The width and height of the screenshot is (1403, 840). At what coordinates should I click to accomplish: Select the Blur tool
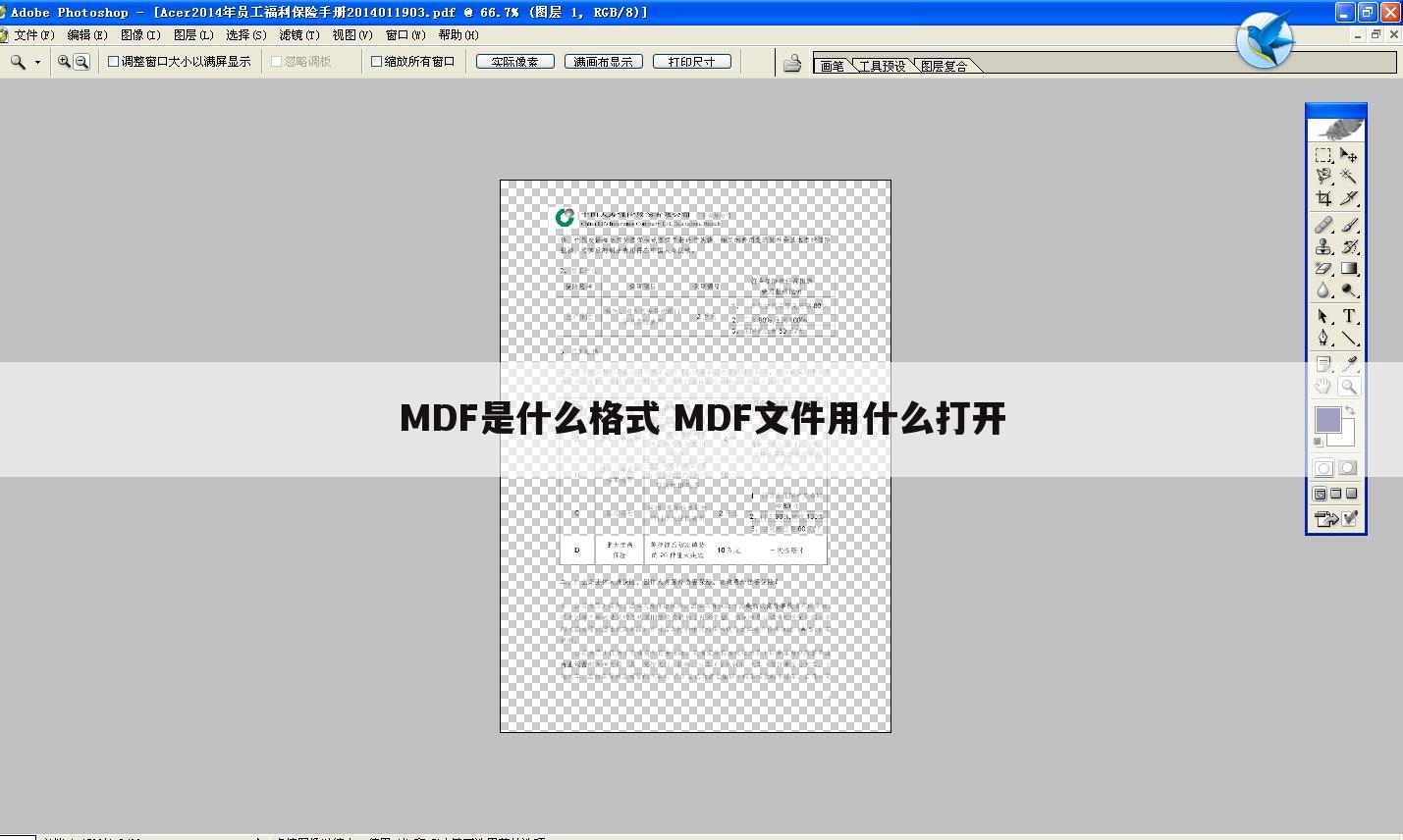[1323, 290]
